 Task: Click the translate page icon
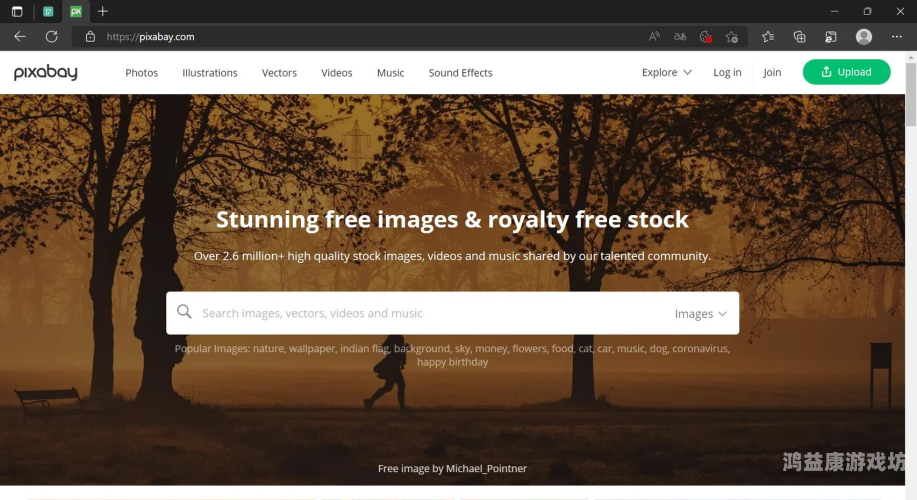pos(680,37)
